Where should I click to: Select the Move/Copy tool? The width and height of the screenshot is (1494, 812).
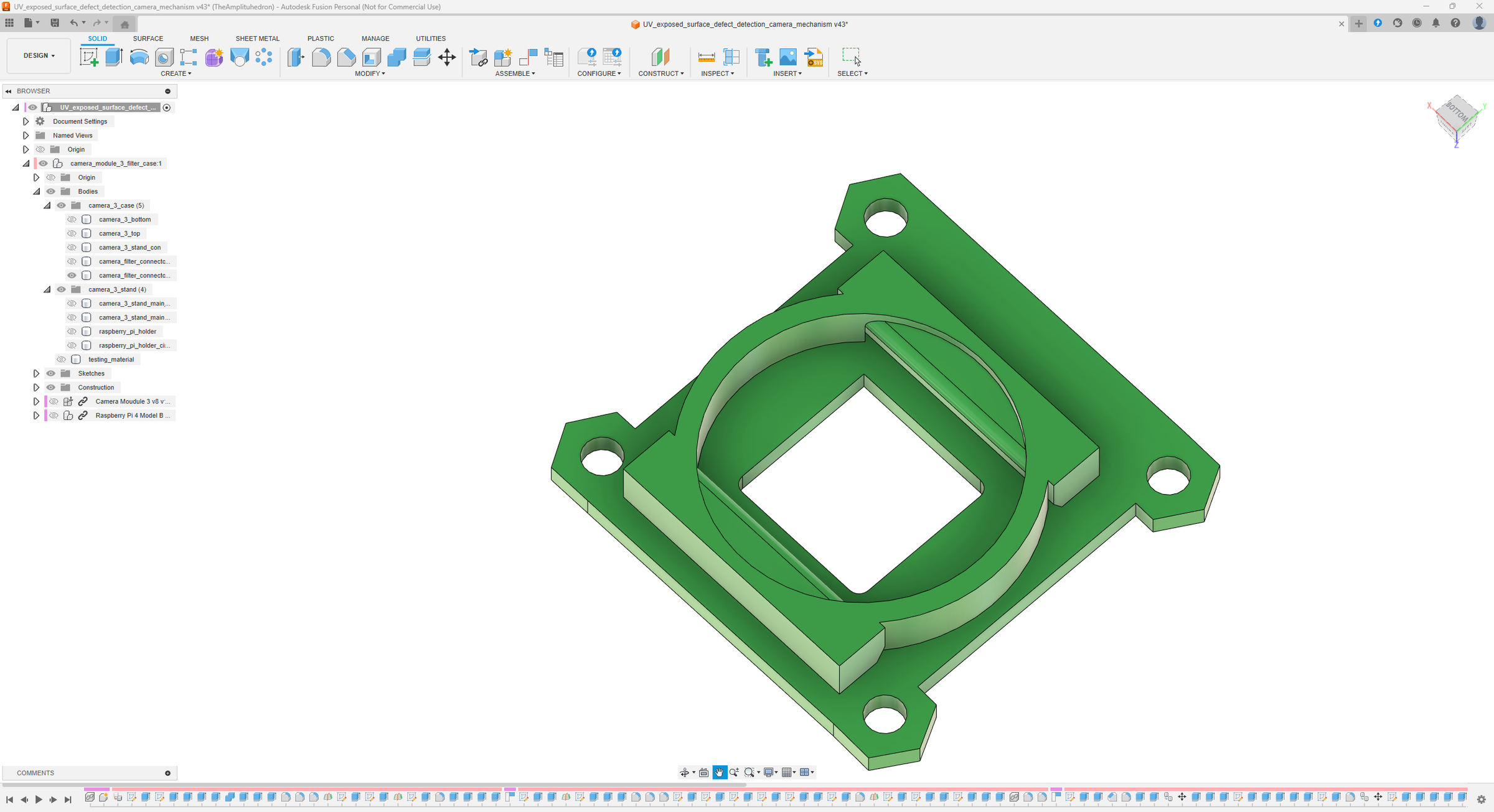447,57
